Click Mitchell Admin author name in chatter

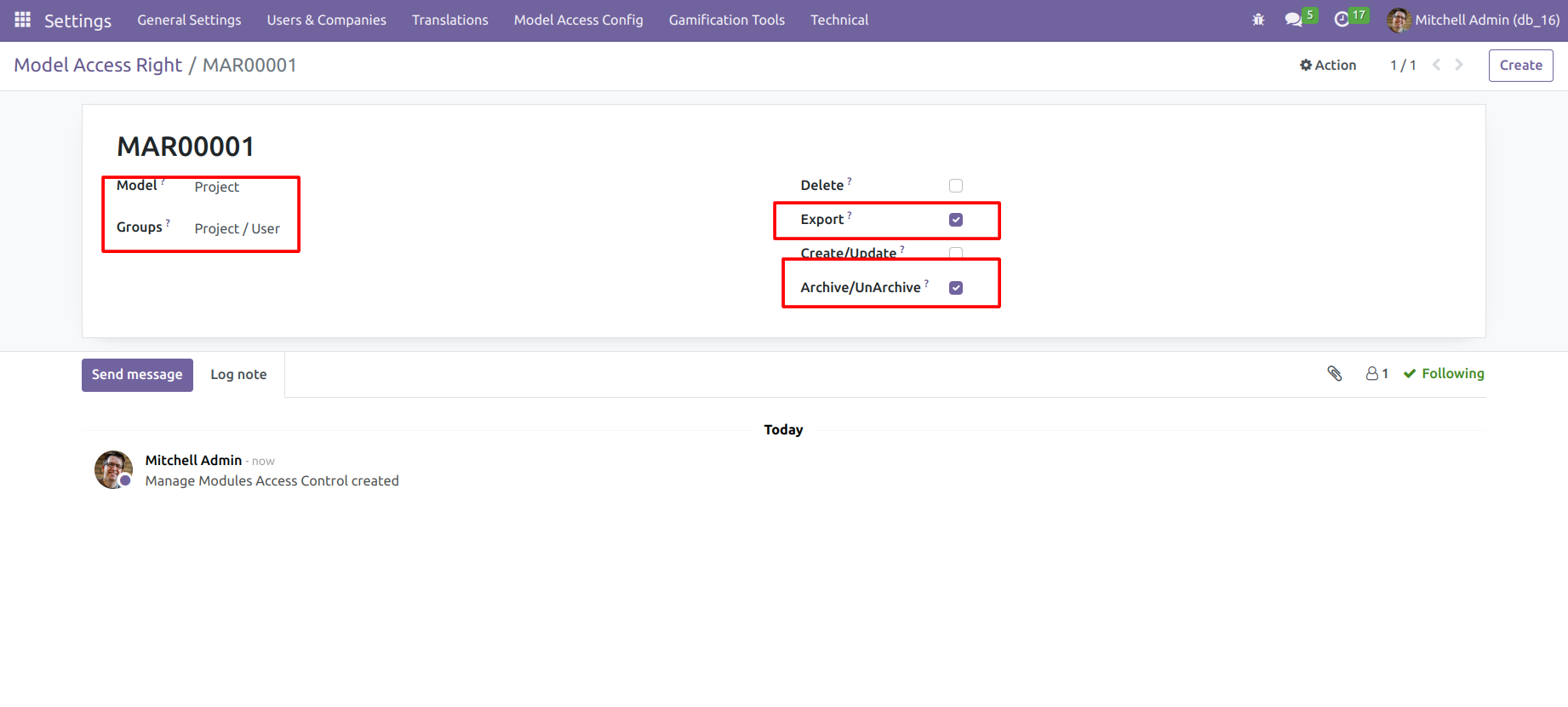pyautogui.click(x=193, y=460)
